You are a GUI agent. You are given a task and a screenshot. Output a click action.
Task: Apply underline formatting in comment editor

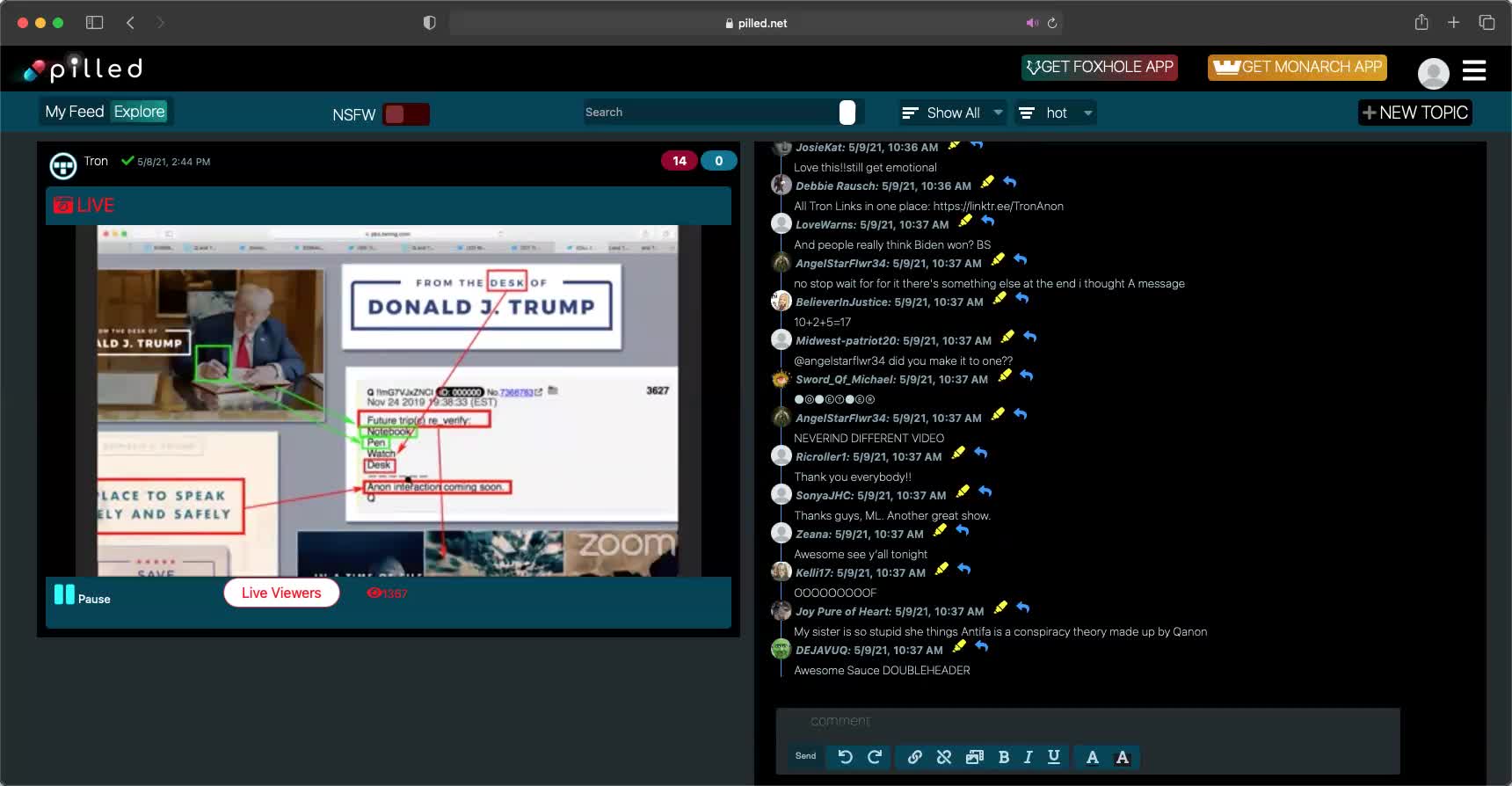pyautogui.click(x=1054, y=757)
